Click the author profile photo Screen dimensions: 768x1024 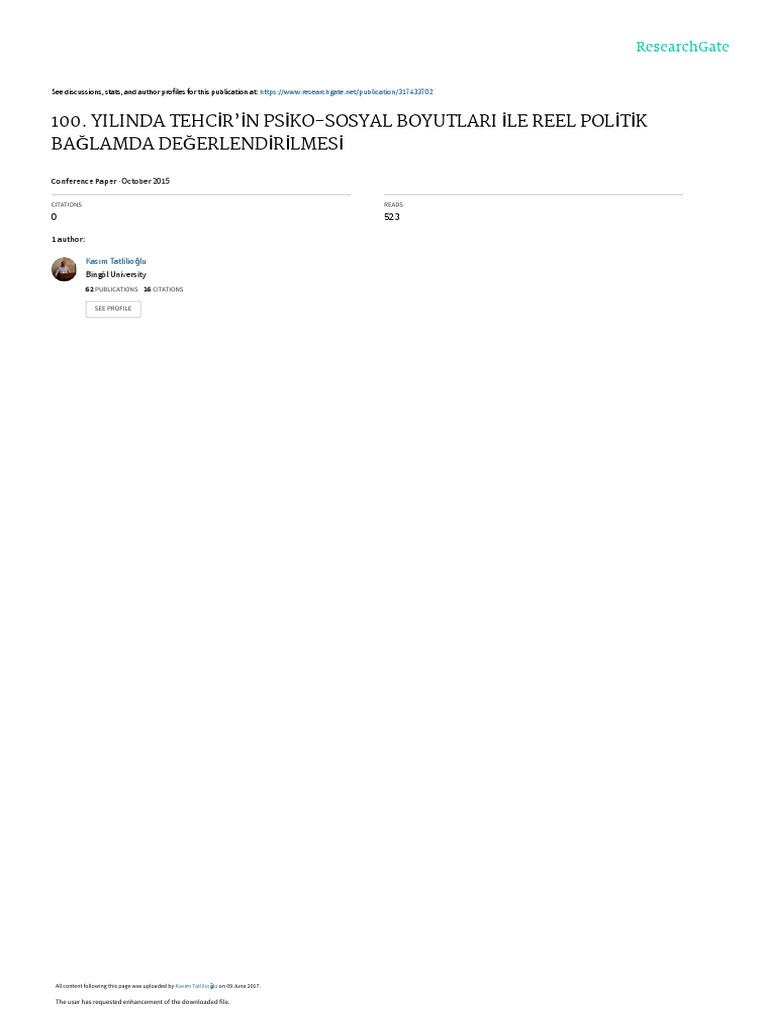(x=64, y=269)
